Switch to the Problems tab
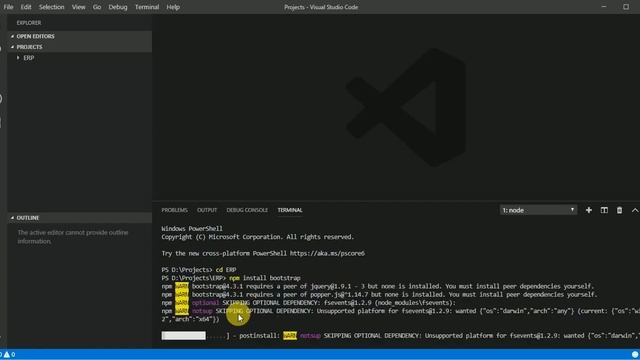Viewport: 640px width, 360px height. 174,210
